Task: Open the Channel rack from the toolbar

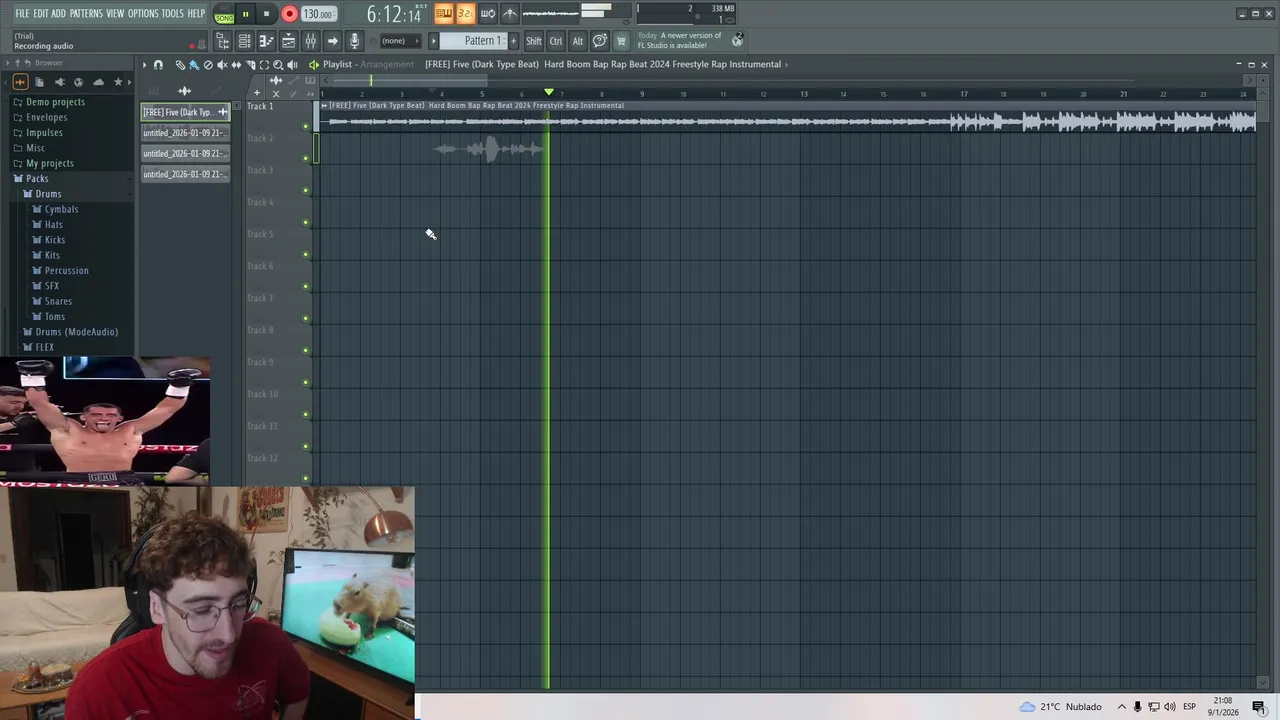Action: click(244, 41)
